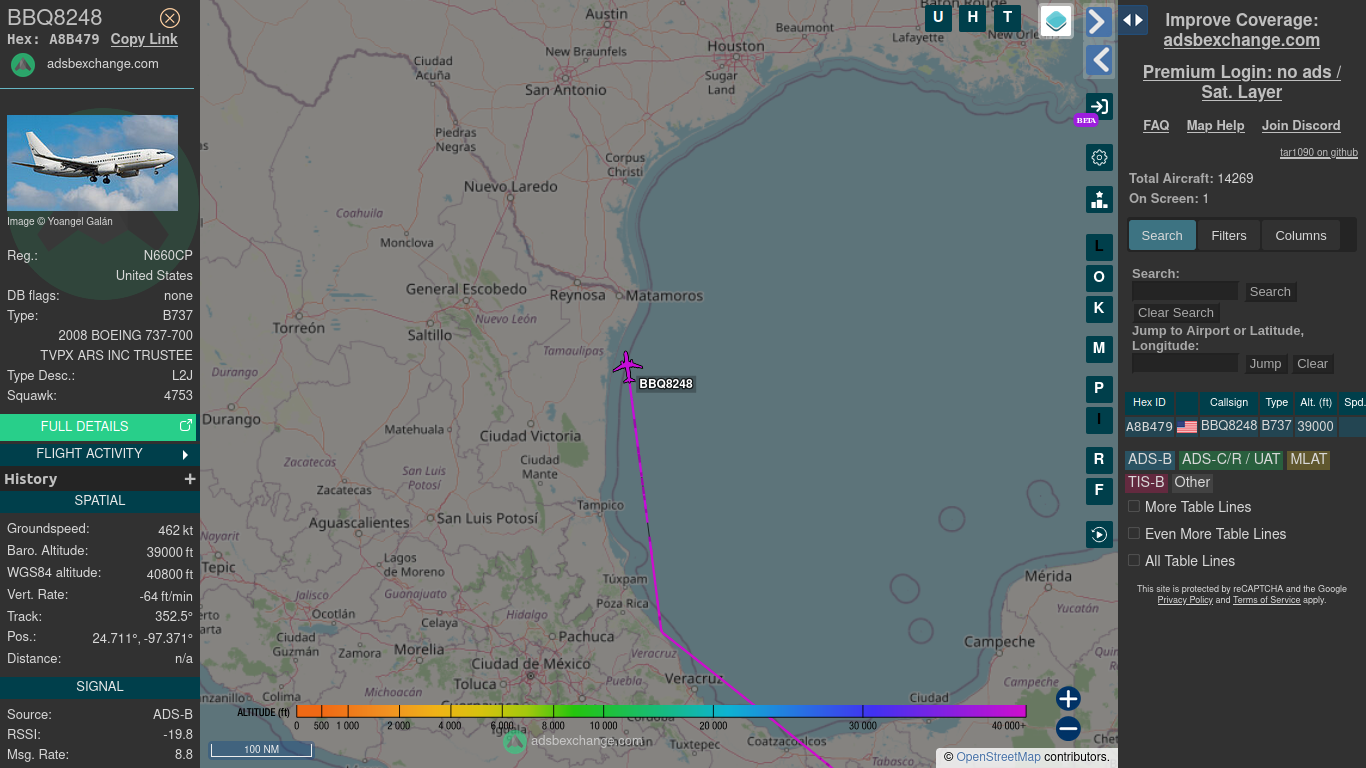Image resolution: width=1366 pixels, height=768 pixels.
Task: Click the left chevron arrow button
Action: coord(1099,61)
